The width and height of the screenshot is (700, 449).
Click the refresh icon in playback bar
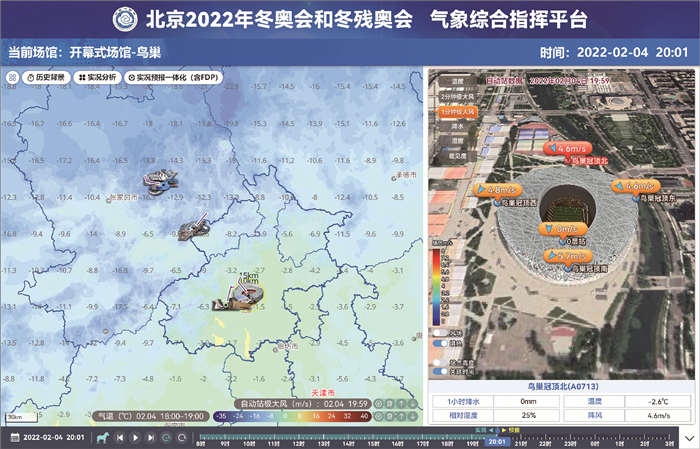pos(182,438)
